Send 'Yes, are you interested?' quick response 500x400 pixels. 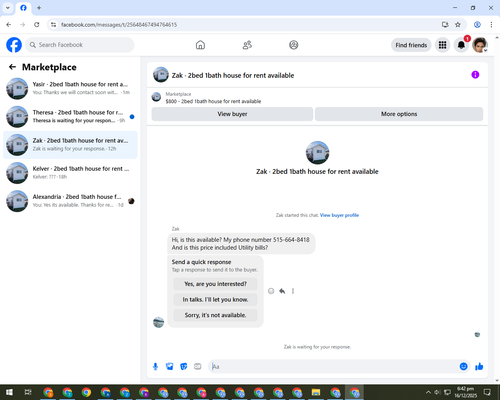[215, 284]
